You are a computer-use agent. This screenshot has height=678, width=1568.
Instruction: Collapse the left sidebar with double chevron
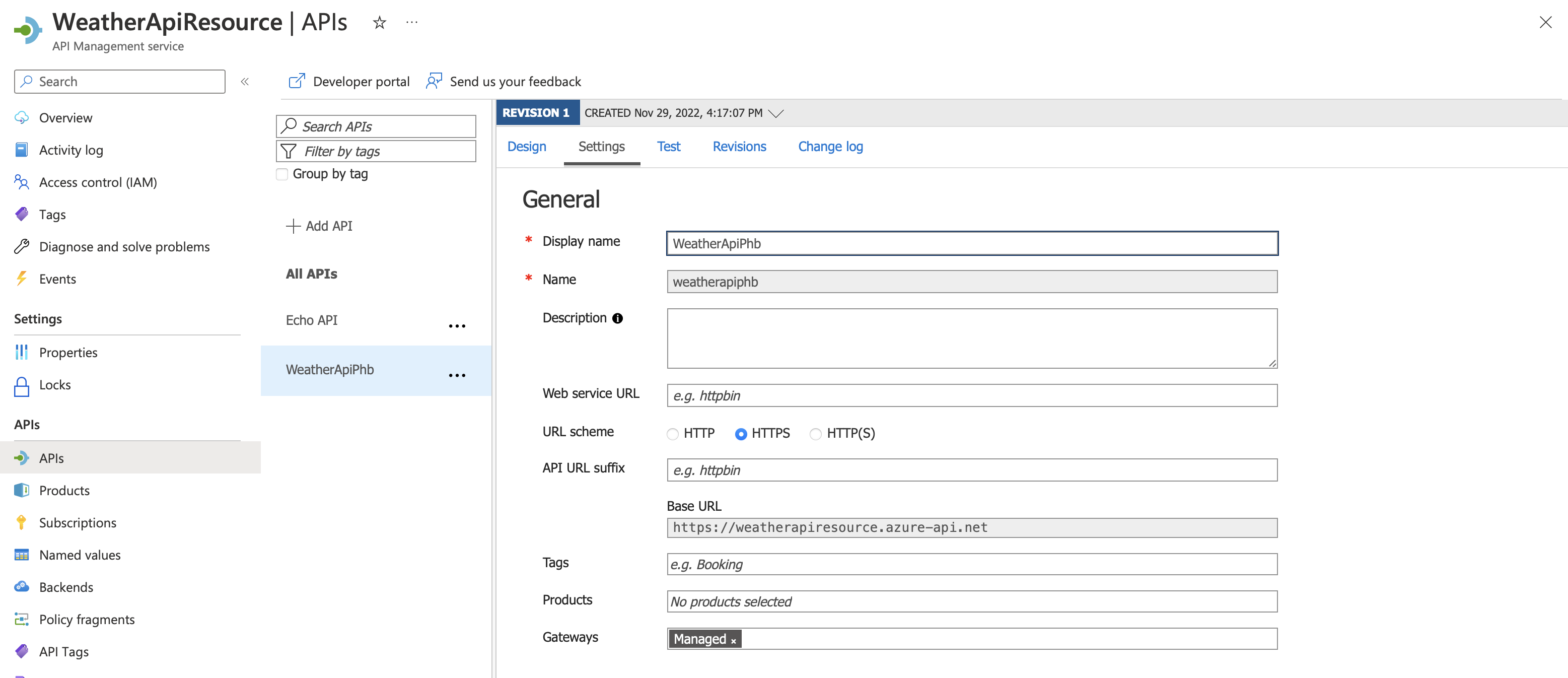(x=245, y=82)
